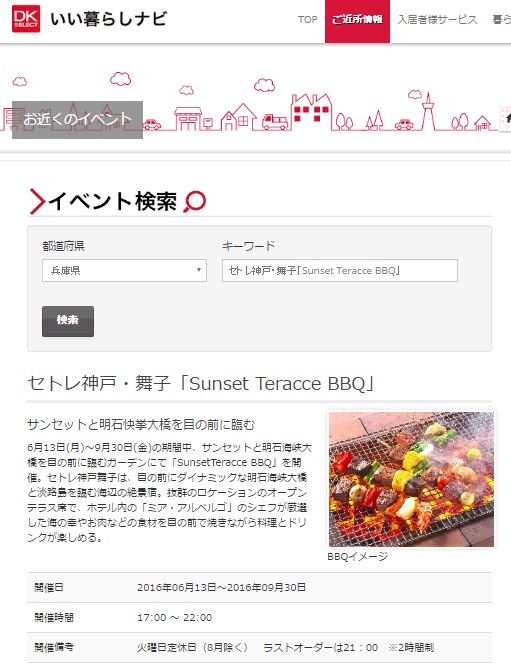Click the partially visible 暮ら menu item
511x667 pixels.
point(501,20)
